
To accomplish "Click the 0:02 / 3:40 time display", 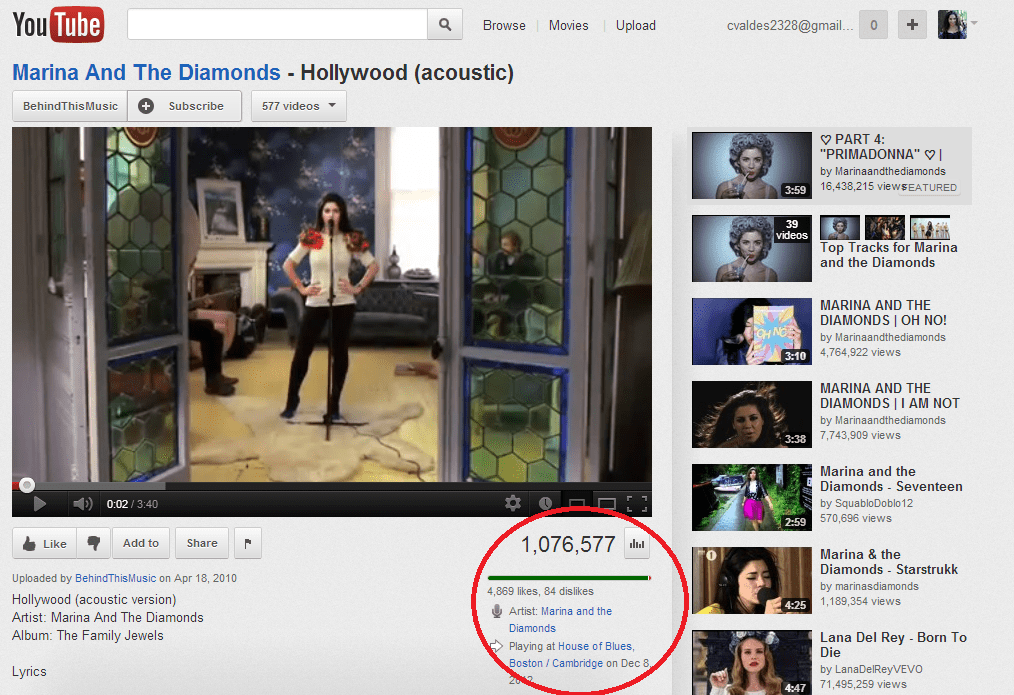I will (x=132, y=504).
